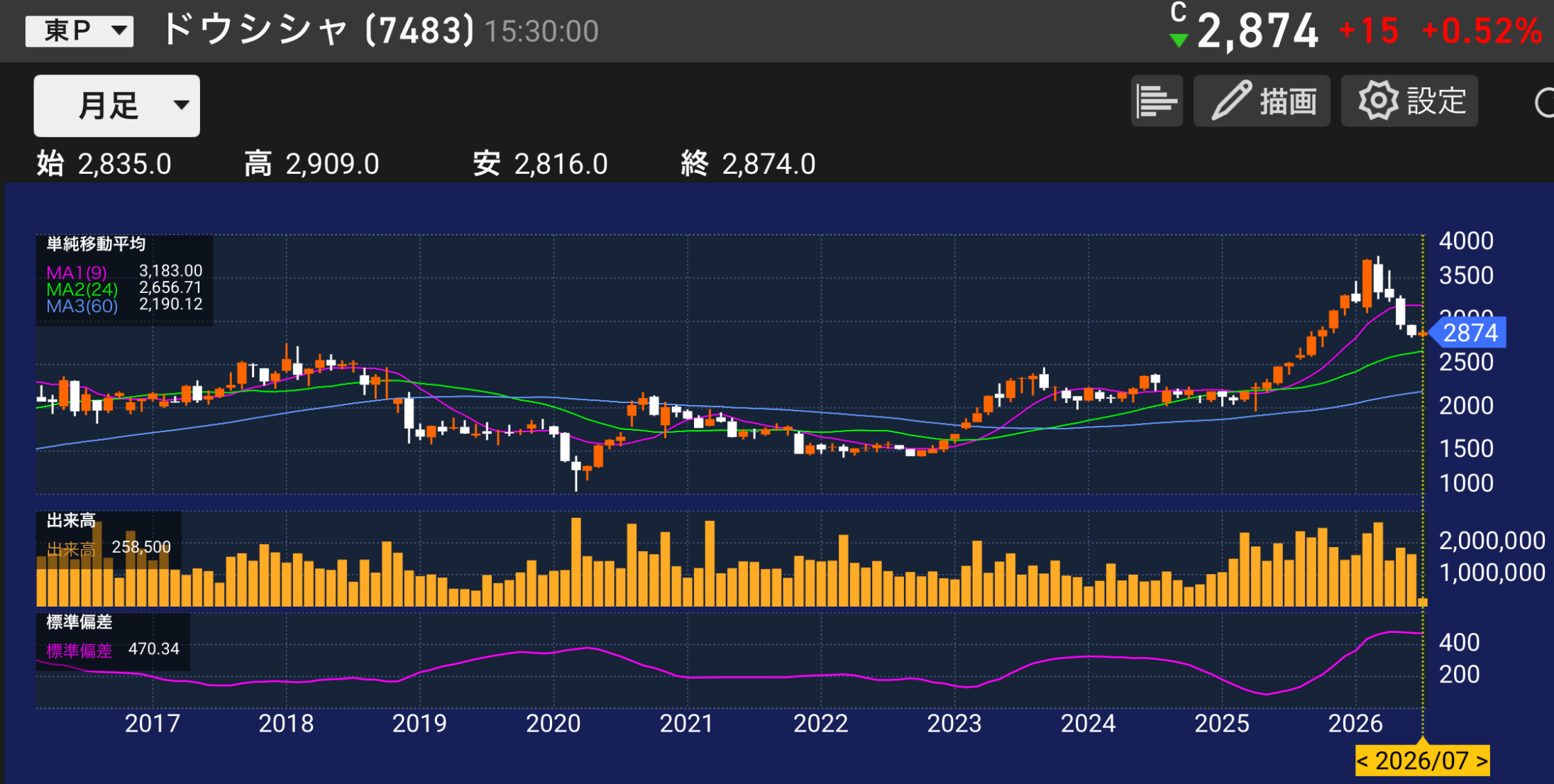Open the 描画 drawing tools
The width and height of the screenshot is (1554, 784).
[1262, 101]
